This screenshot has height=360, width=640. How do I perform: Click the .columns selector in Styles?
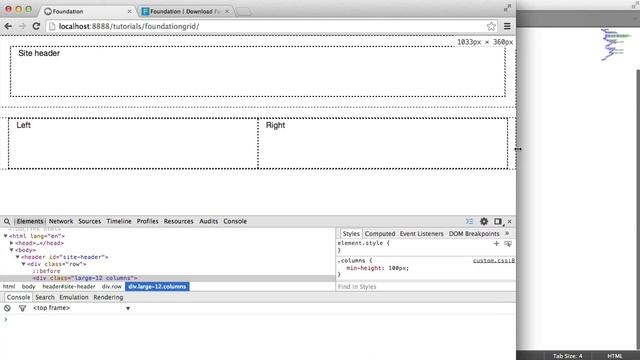[351, 260]
